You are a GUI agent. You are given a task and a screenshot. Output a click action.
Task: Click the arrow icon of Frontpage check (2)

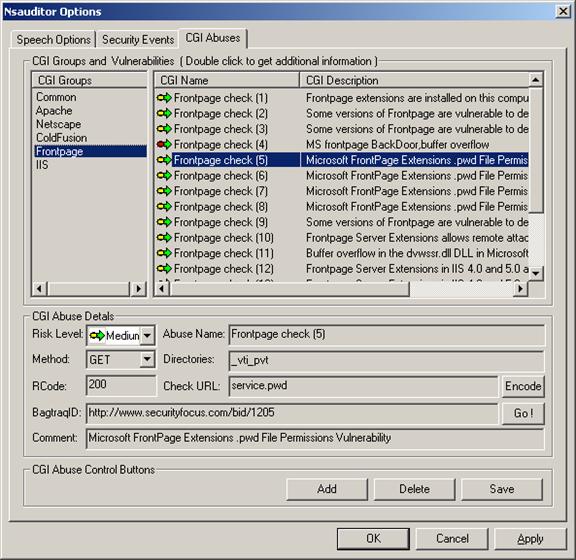[x=164, y=113]
